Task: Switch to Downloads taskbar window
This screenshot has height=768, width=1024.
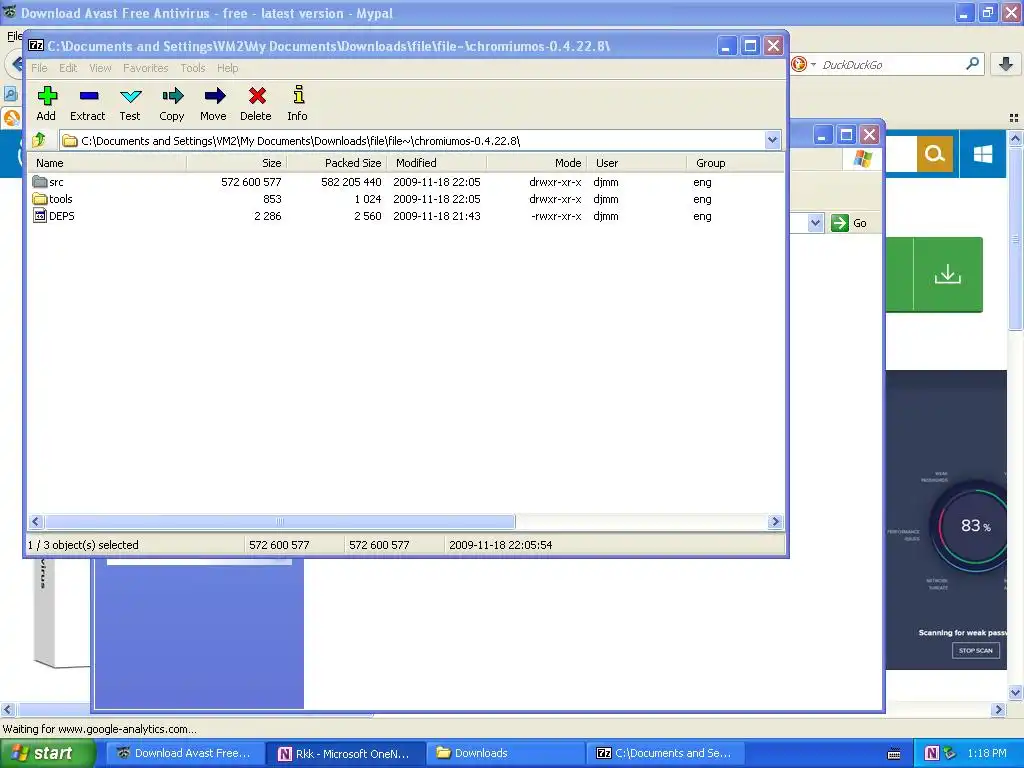Action: (506, 754)
